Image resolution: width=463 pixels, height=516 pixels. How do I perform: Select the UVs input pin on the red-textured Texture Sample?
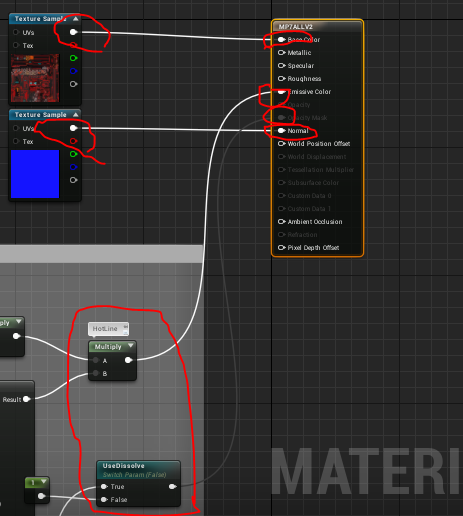point(16,32)
